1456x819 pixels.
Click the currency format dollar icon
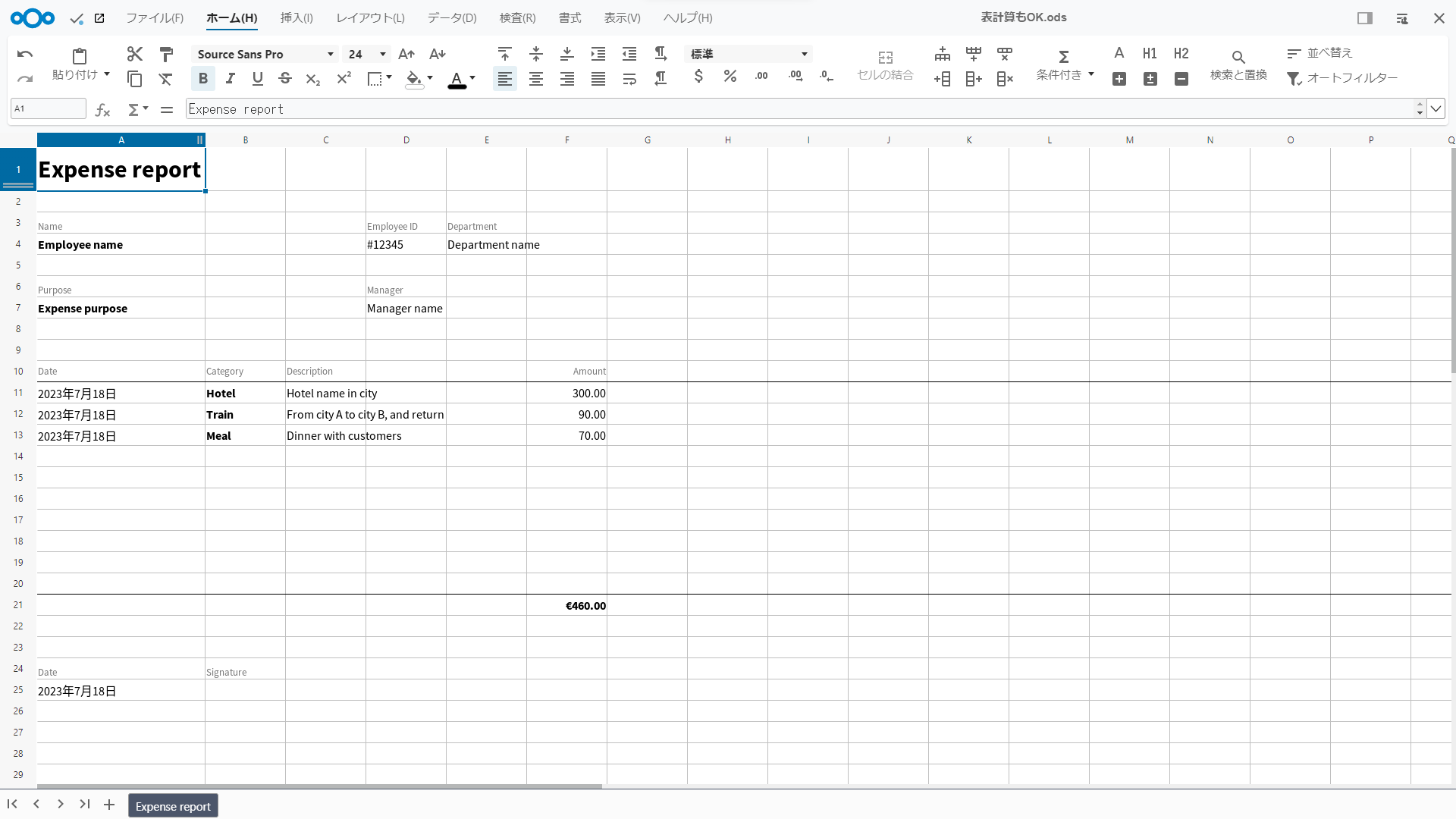point(698,77)
